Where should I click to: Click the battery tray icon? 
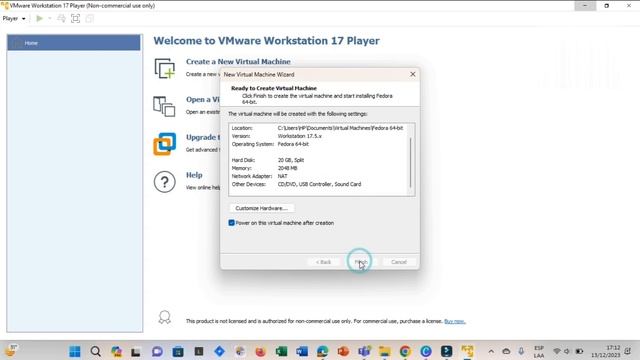coord(579,351)
